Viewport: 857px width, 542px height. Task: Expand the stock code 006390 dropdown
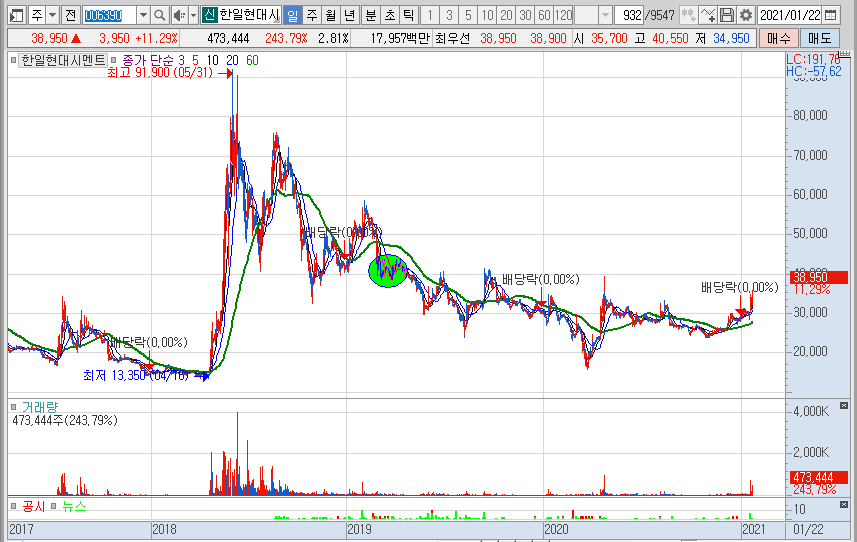pyautogui.click(x=142, y=15)
